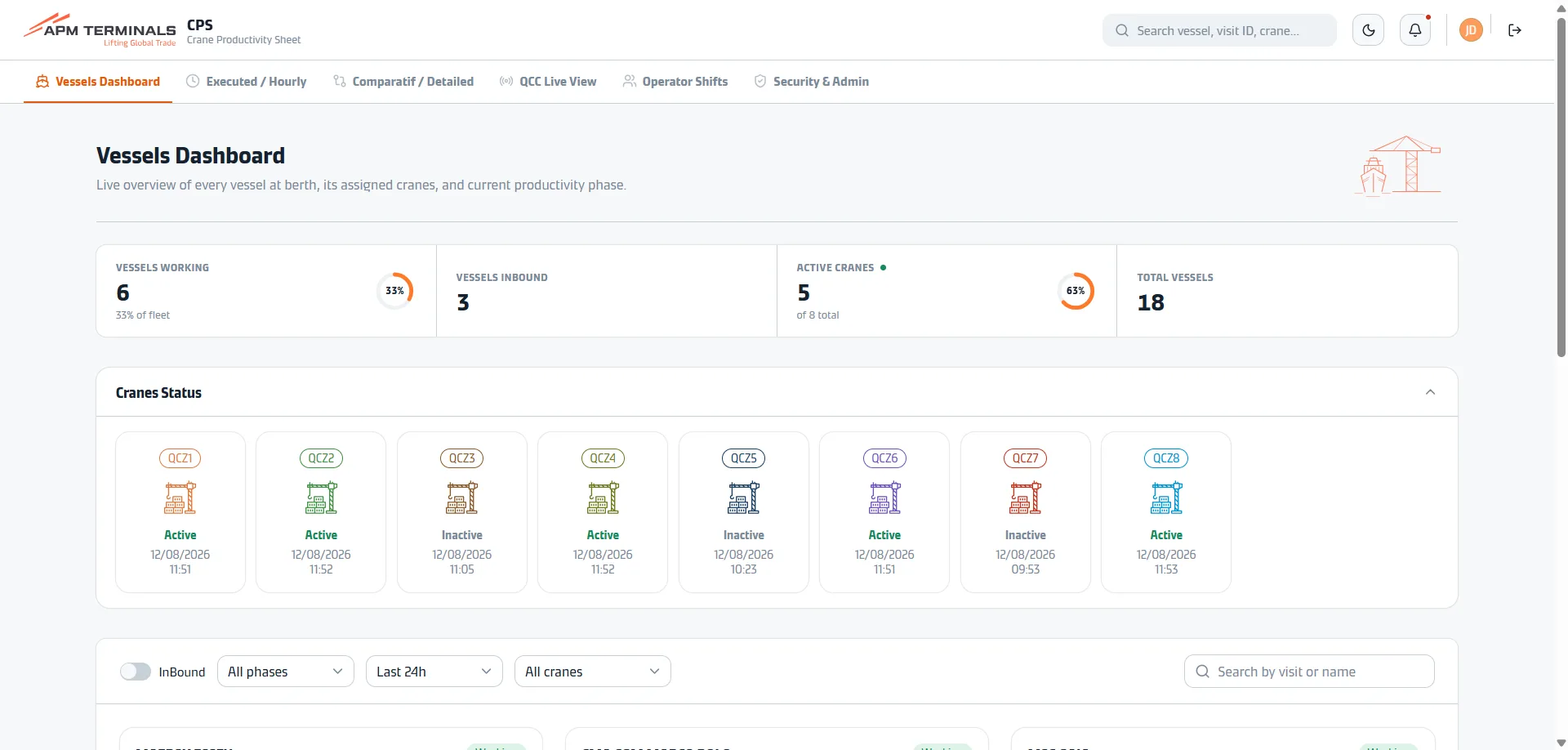Open the All cranes dropdown
1568x750 pixels.
593,672
